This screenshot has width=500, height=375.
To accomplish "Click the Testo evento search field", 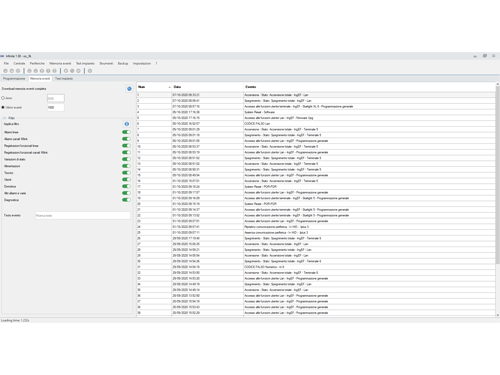I will (x=83, y=216).
